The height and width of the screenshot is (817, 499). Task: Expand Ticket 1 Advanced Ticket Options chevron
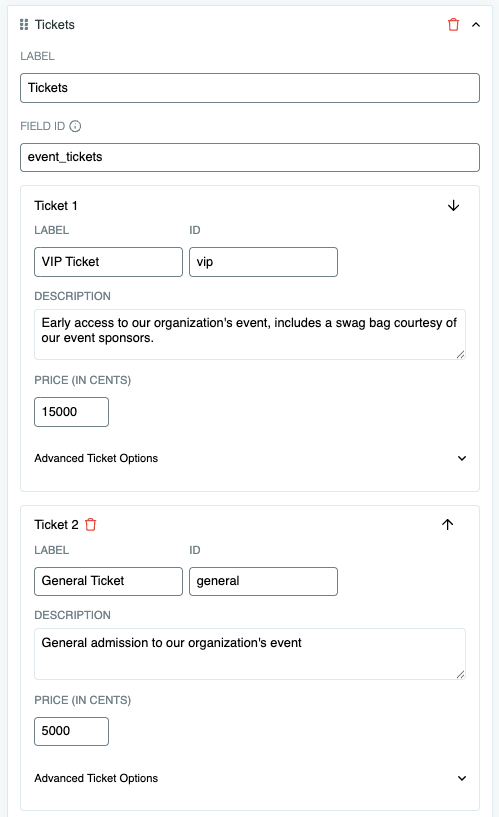coord(461,458)
